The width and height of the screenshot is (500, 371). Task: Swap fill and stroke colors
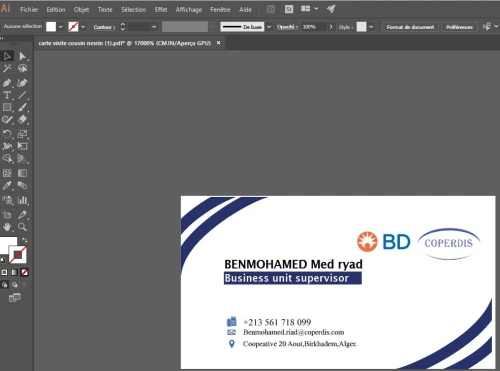(25, 240)
